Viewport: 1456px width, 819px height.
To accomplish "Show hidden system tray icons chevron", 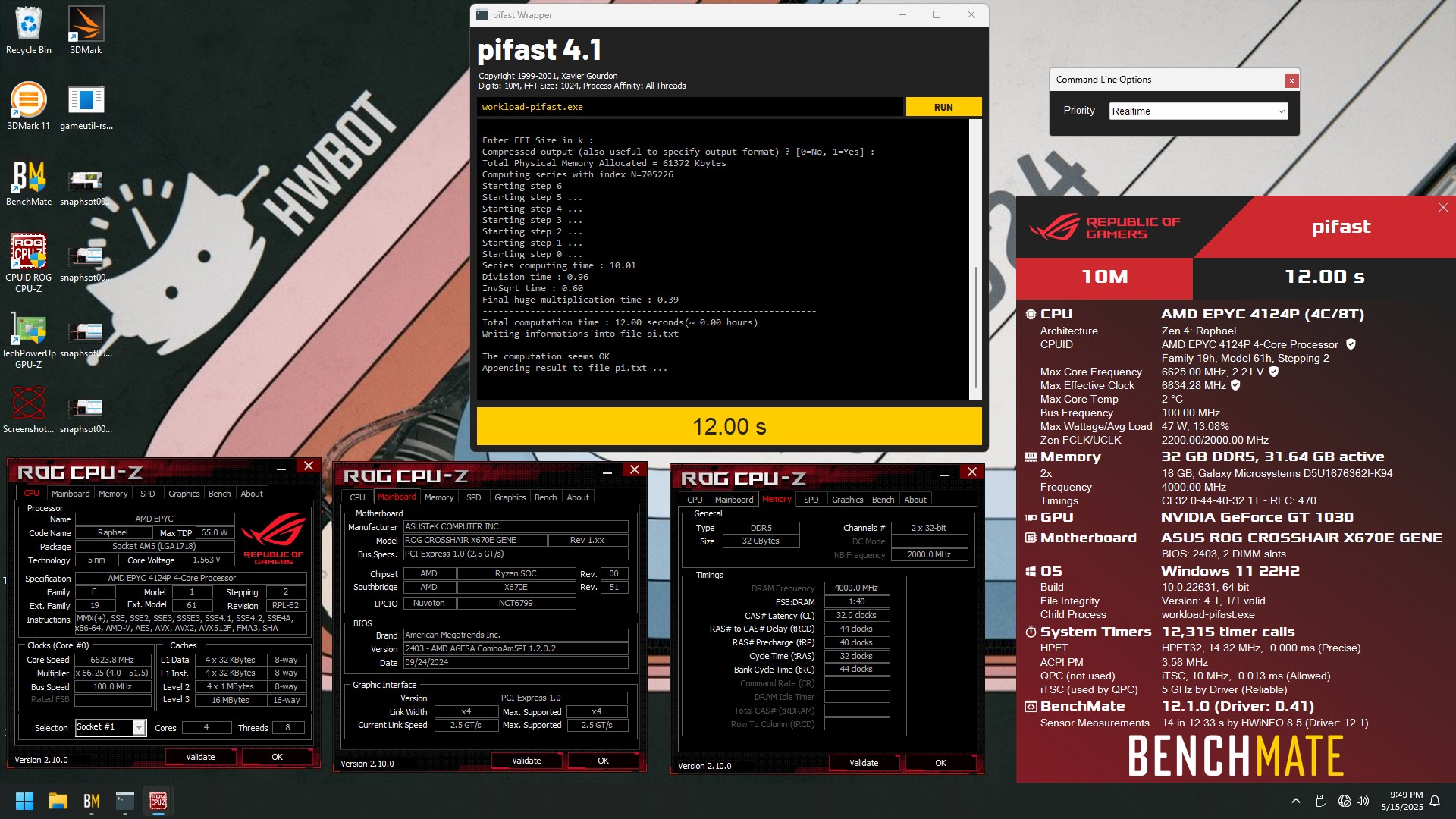I will [1296, 801].
